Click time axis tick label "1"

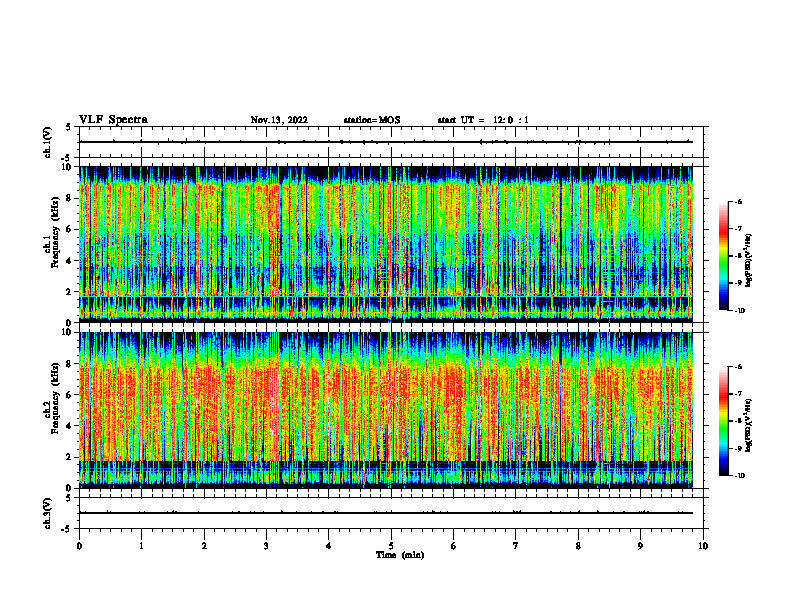coord(141,546)
